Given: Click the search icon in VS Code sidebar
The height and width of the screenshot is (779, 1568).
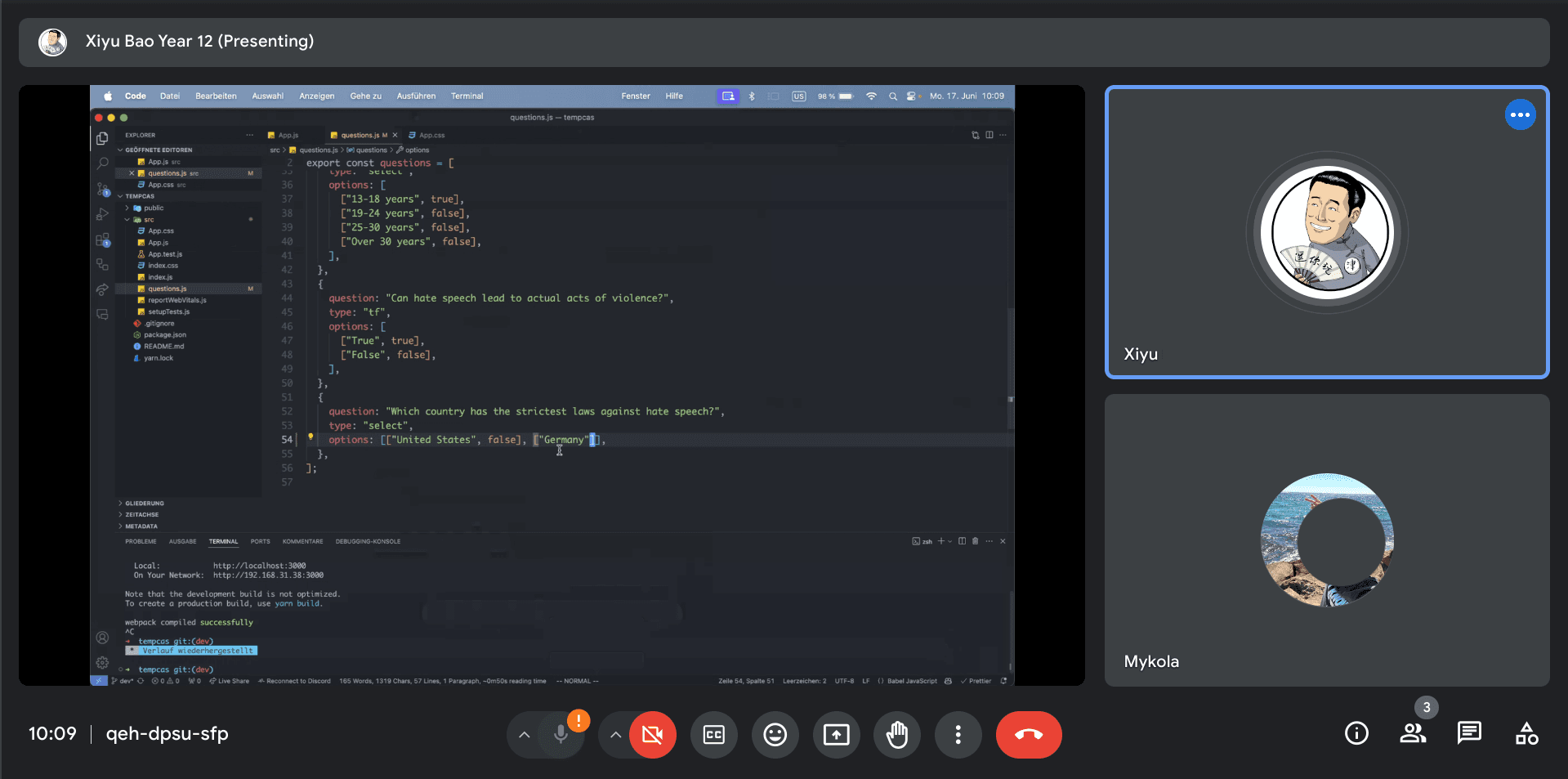Looking at the screenshot, I should point(103,163).
